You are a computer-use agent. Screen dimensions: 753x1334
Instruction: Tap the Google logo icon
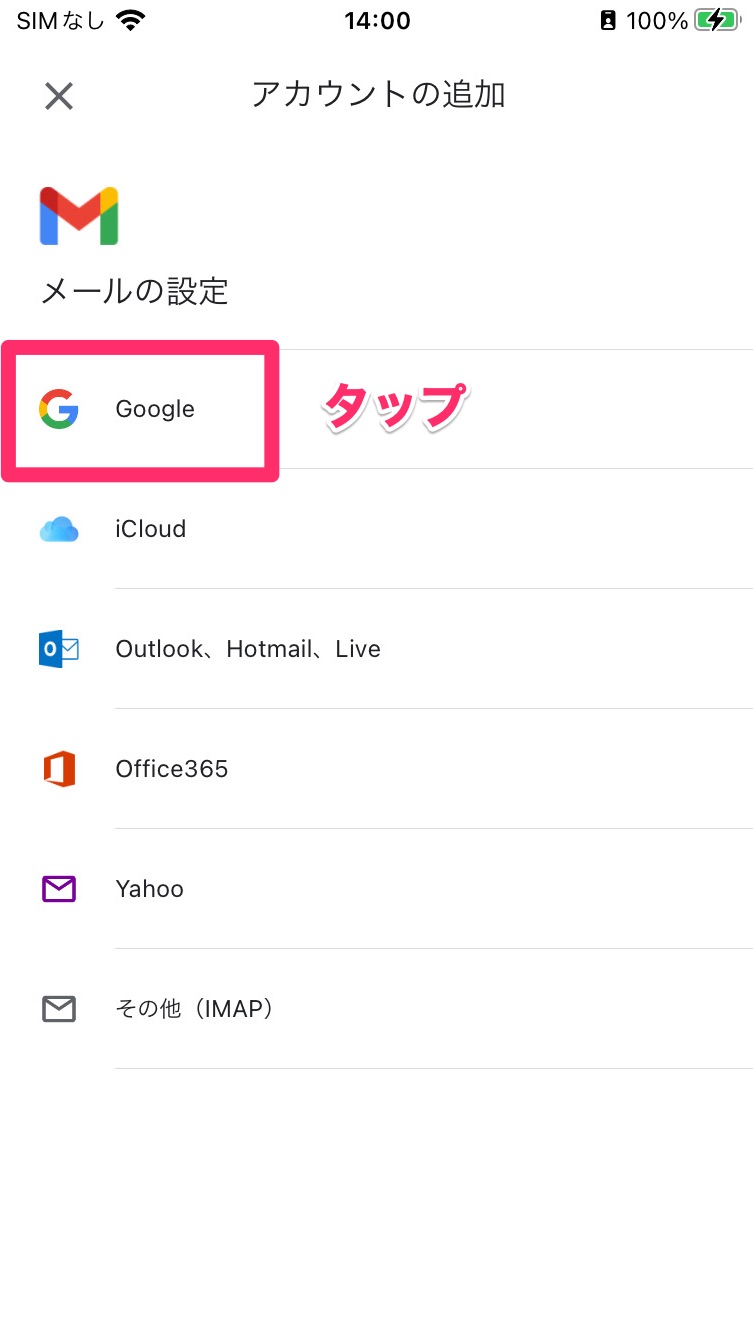[59, 409]
